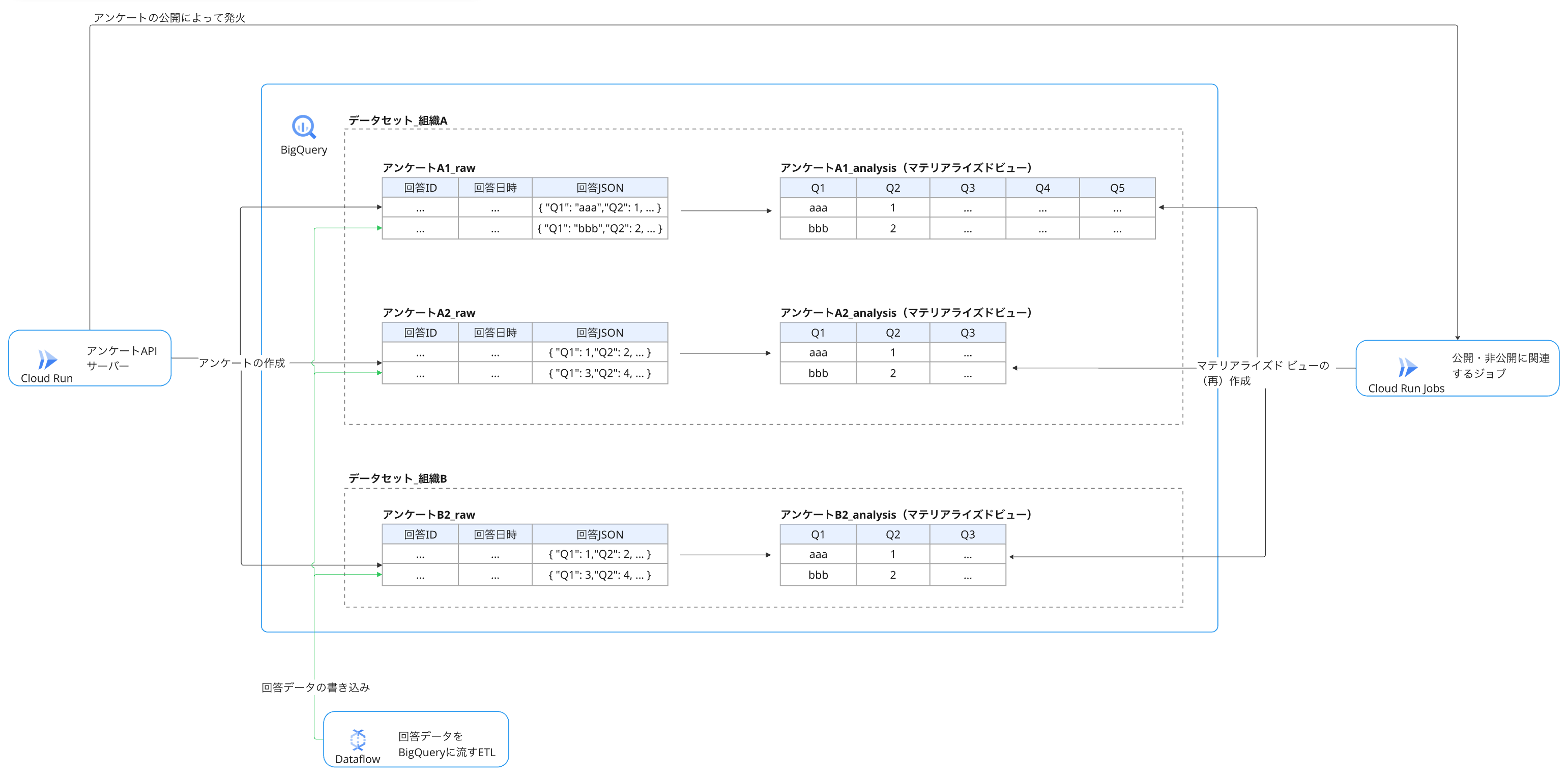Image resolution: width=1568 pixels, height=777 pixels.
Task: Click the データセット_組織A label
Action: 397,121
